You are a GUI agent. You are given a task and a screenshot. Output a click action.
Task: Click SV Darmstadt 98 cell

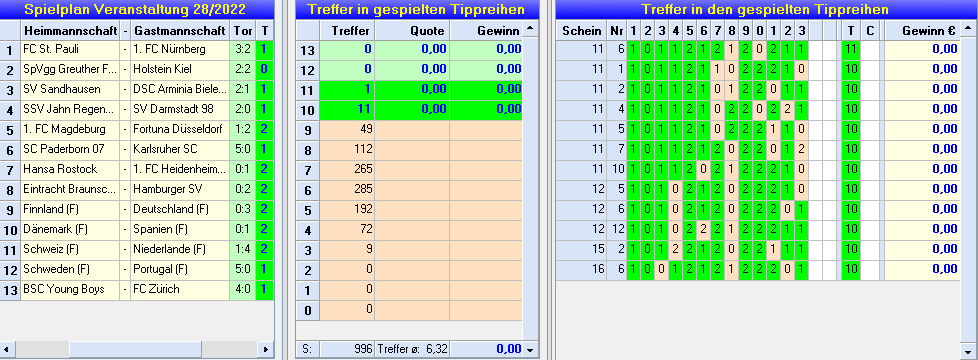click(180, 109)
